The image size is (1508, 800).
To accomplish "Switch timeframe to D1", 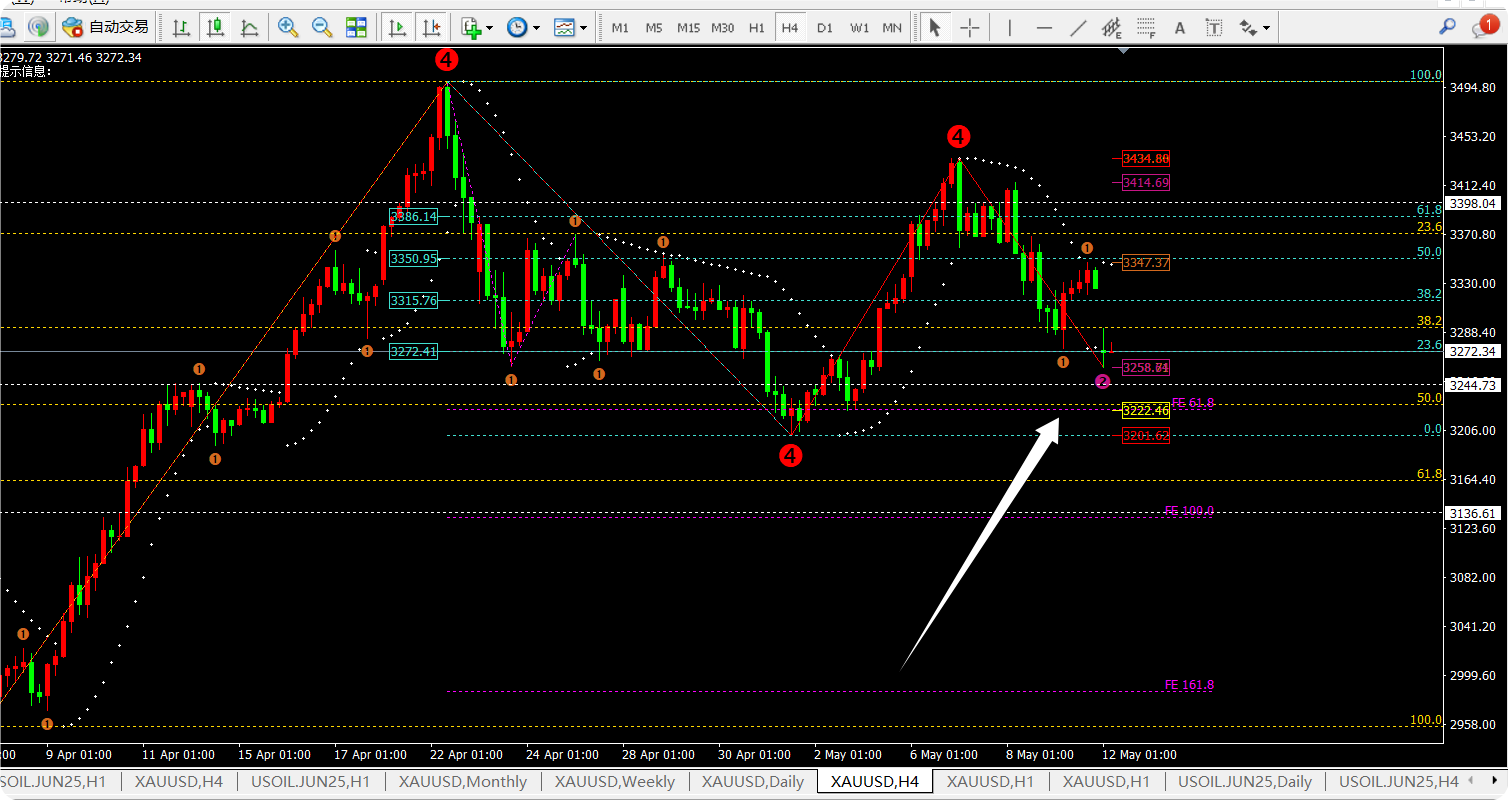I will (824, 27).
